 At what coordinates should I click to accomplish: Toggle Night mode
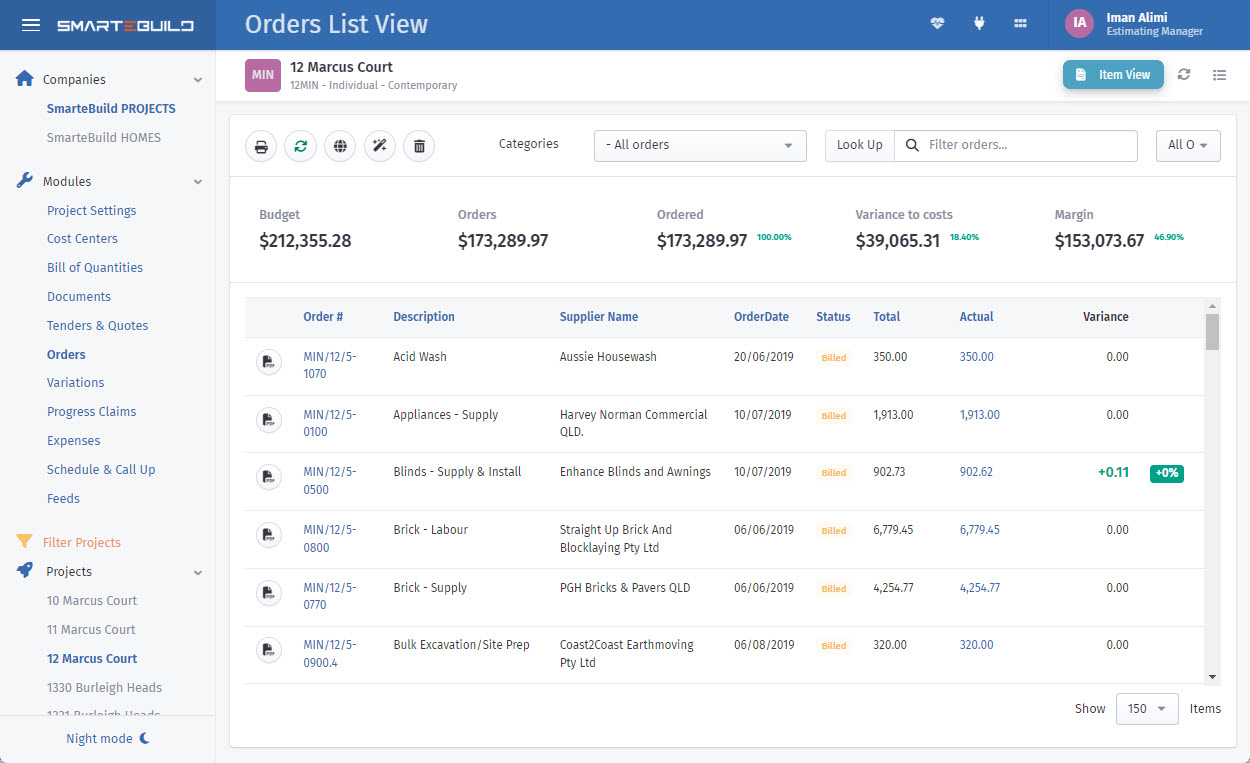[107, 738]
